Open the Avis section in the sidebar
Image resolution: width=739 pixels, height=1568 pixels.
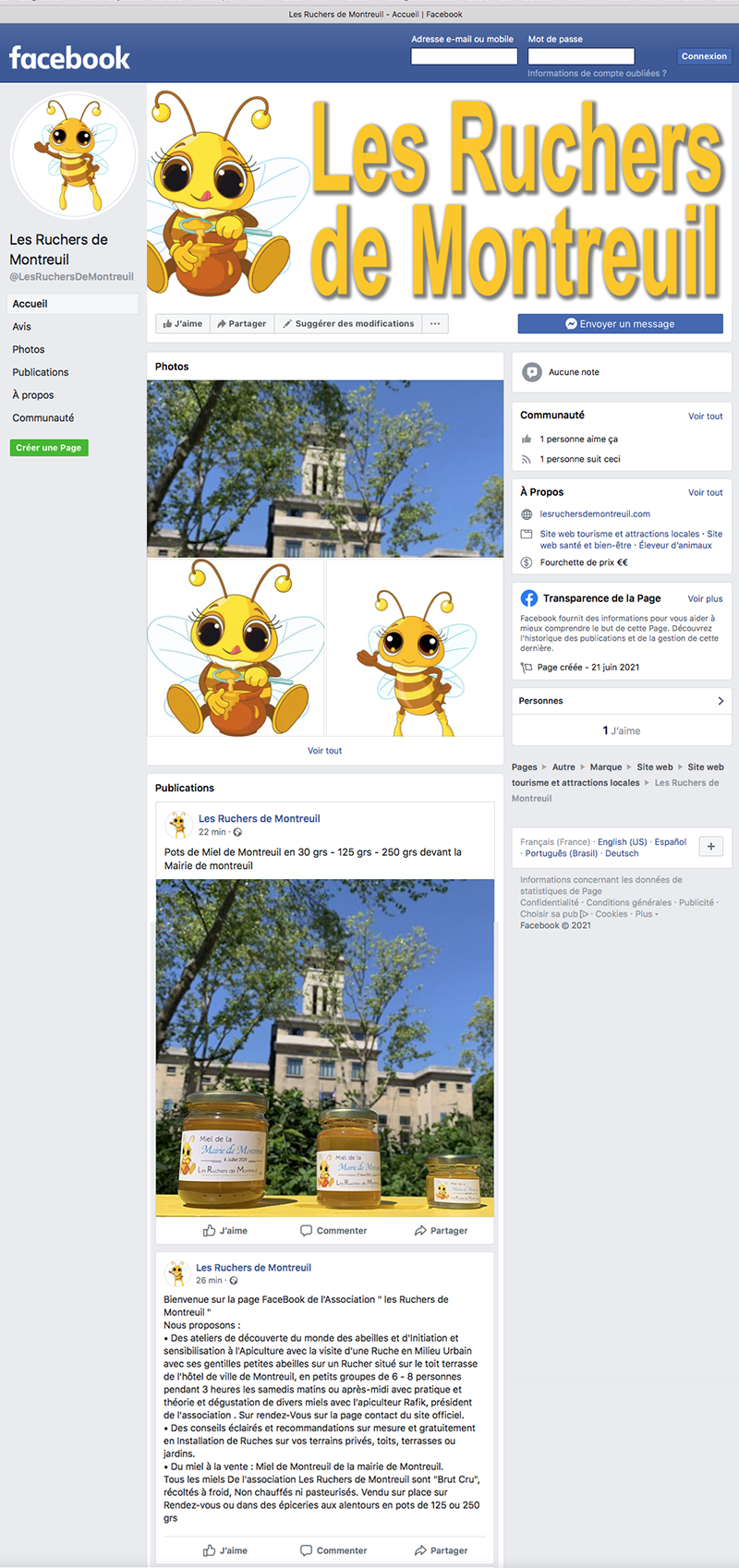[x=22, y=327]
